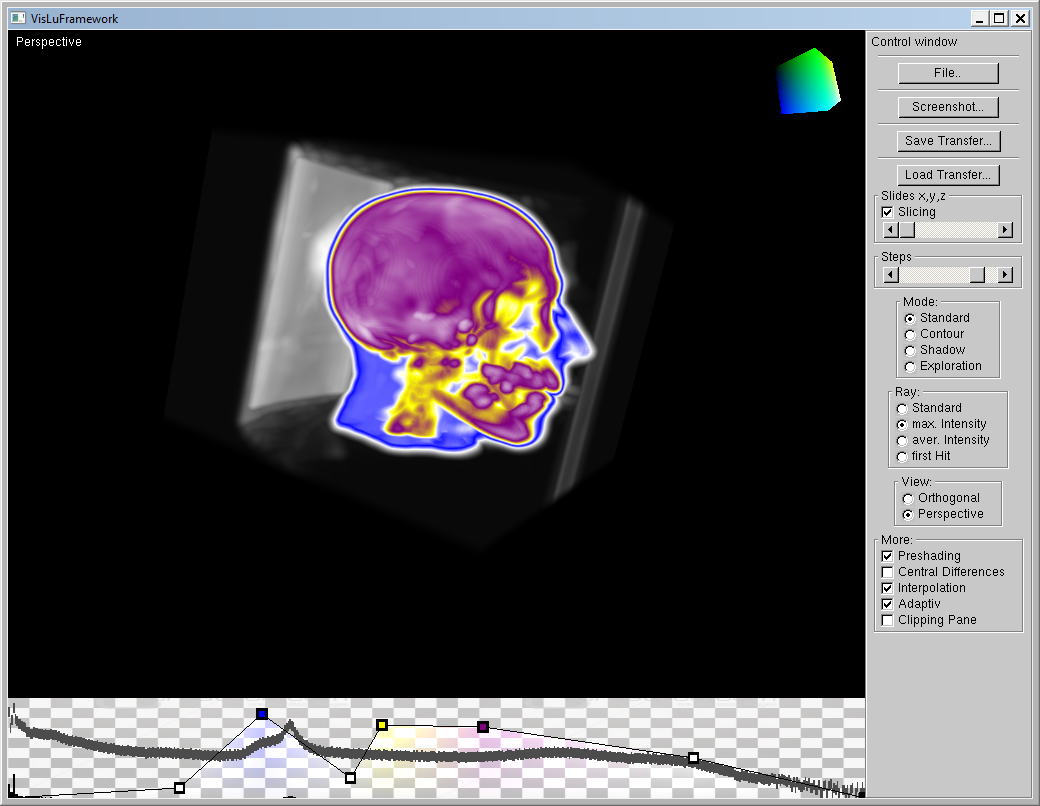Change Ray mode to first Hit
The width and height of the screenshot is (1040, 806).
[x=901, y=455]
